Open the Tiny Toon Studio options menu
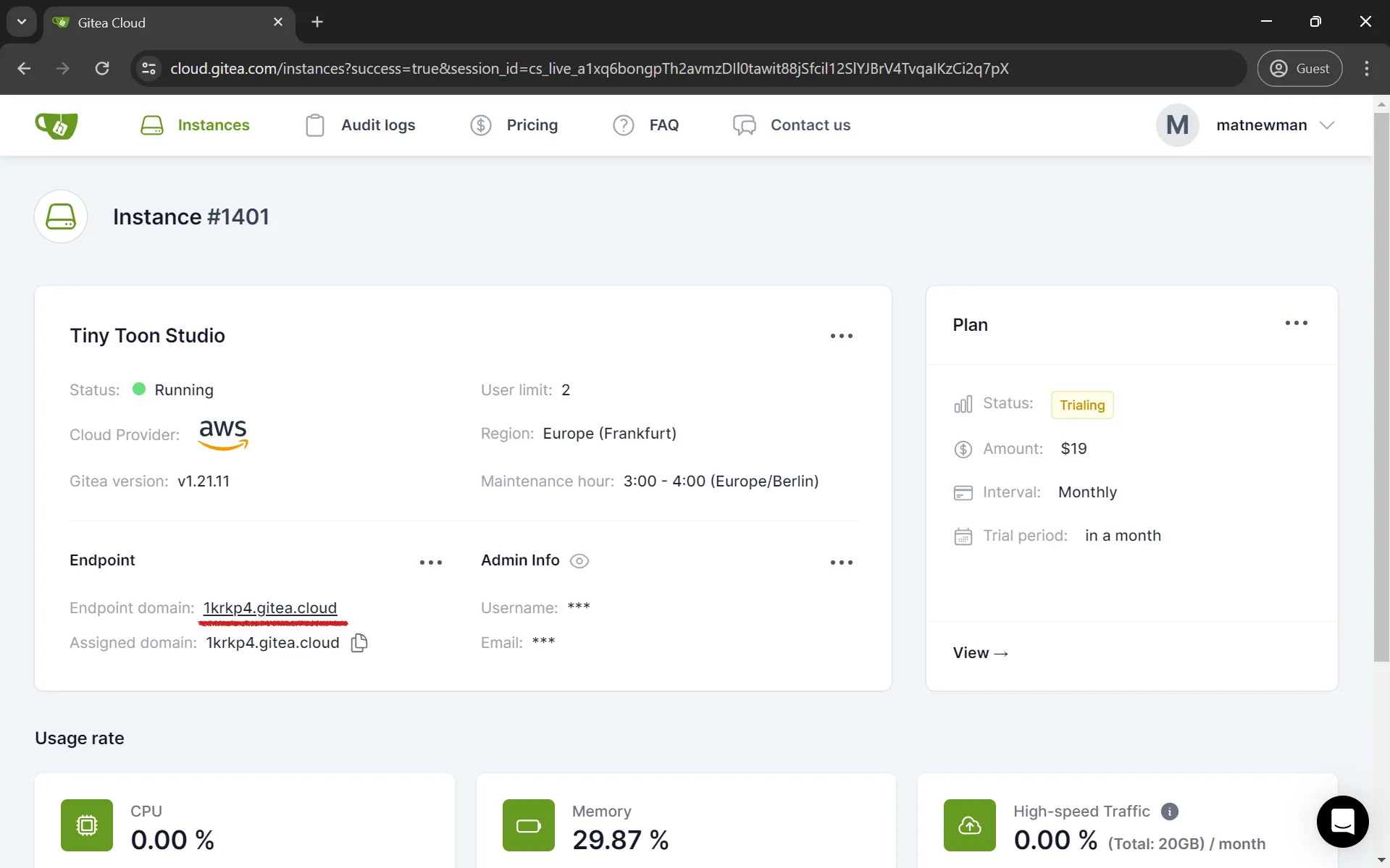1390x868 pixels. point(842,335)
